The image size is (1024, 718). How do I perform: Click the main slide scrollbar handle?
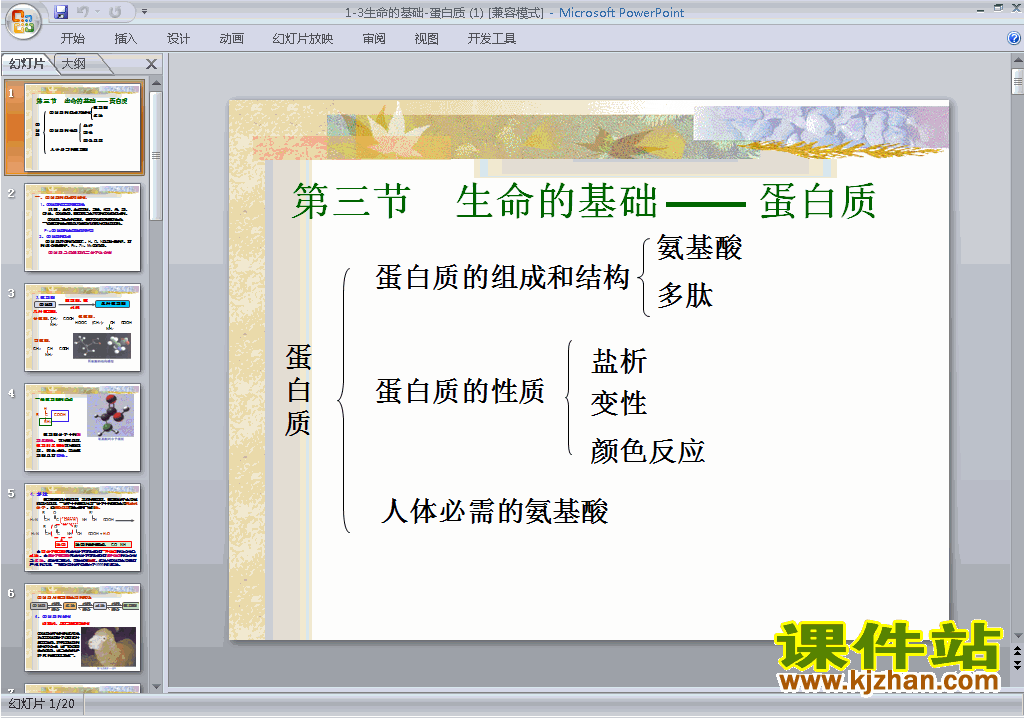pyautogui.click(x=1017, y=81)
